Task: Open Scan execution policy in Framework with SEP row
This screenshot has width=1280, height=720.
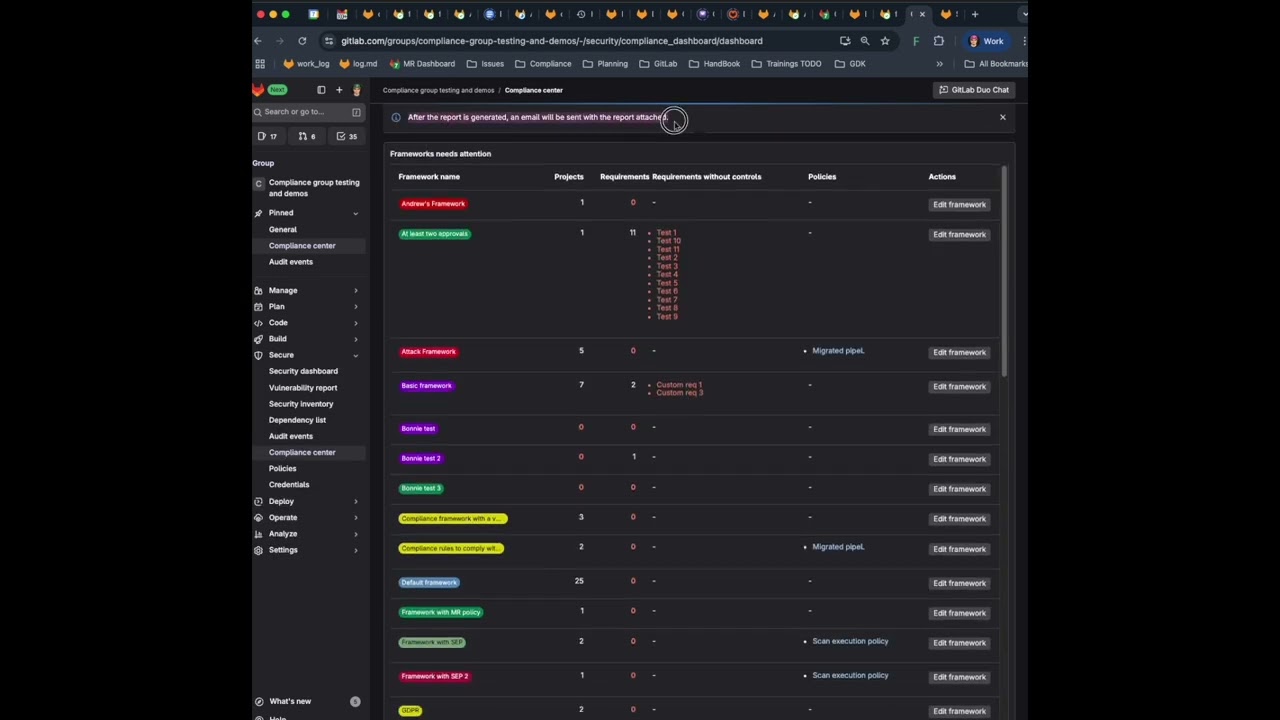Action: [850, 641]
